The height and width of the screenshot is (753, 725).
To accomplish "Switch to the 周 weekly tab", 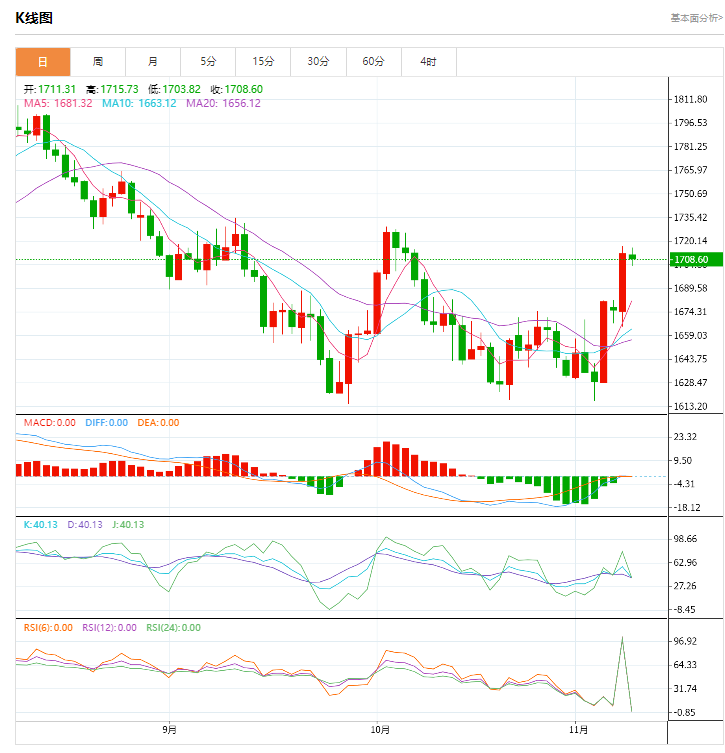I will [x=98, y=62].
